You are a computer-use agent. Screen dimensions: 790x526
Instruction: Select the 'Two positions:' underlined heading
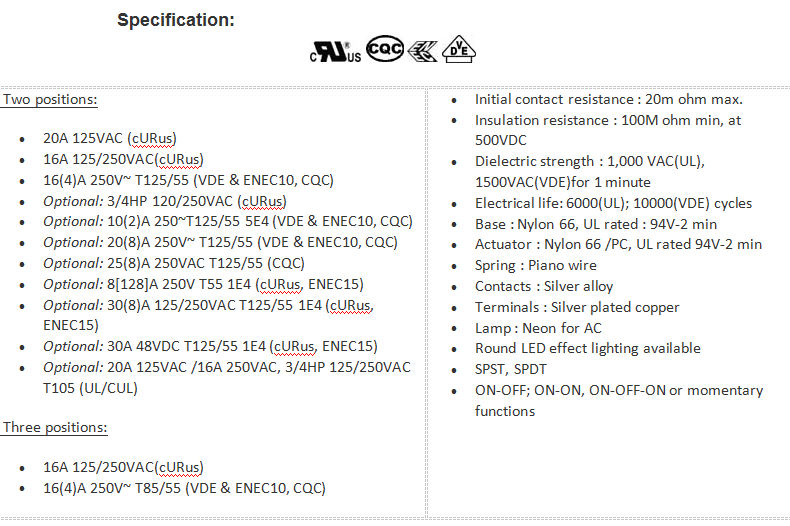click(50, 100)
